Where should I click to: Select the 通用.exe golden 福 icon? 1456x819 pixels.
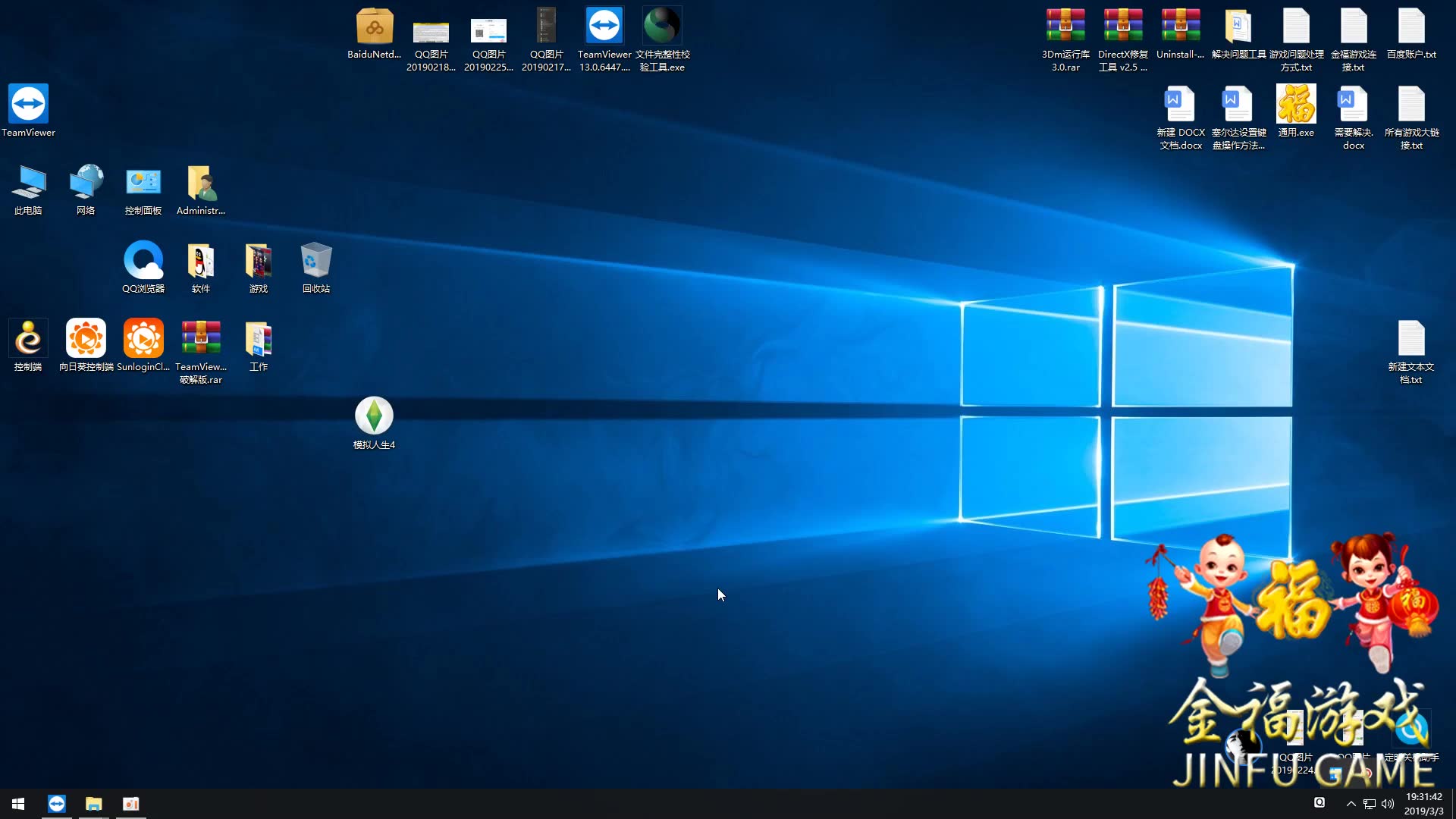tap(1296, 105)
